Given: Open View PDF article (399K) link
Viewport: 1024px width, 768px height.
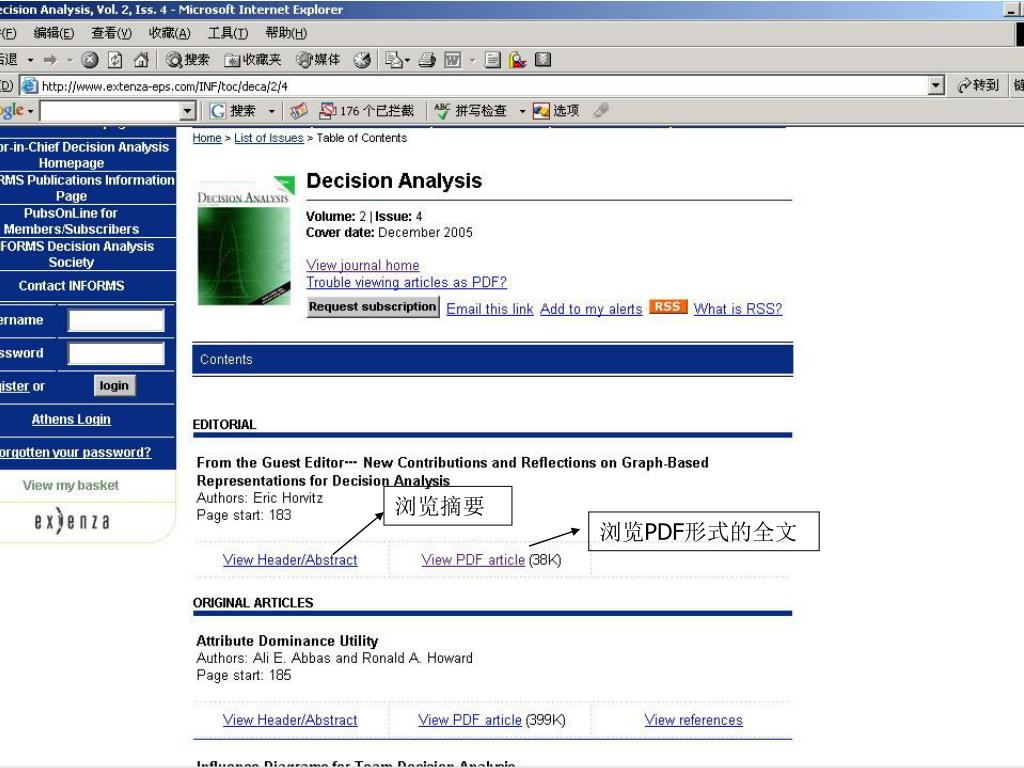Looking at the screenshot, I should point(470,720).
